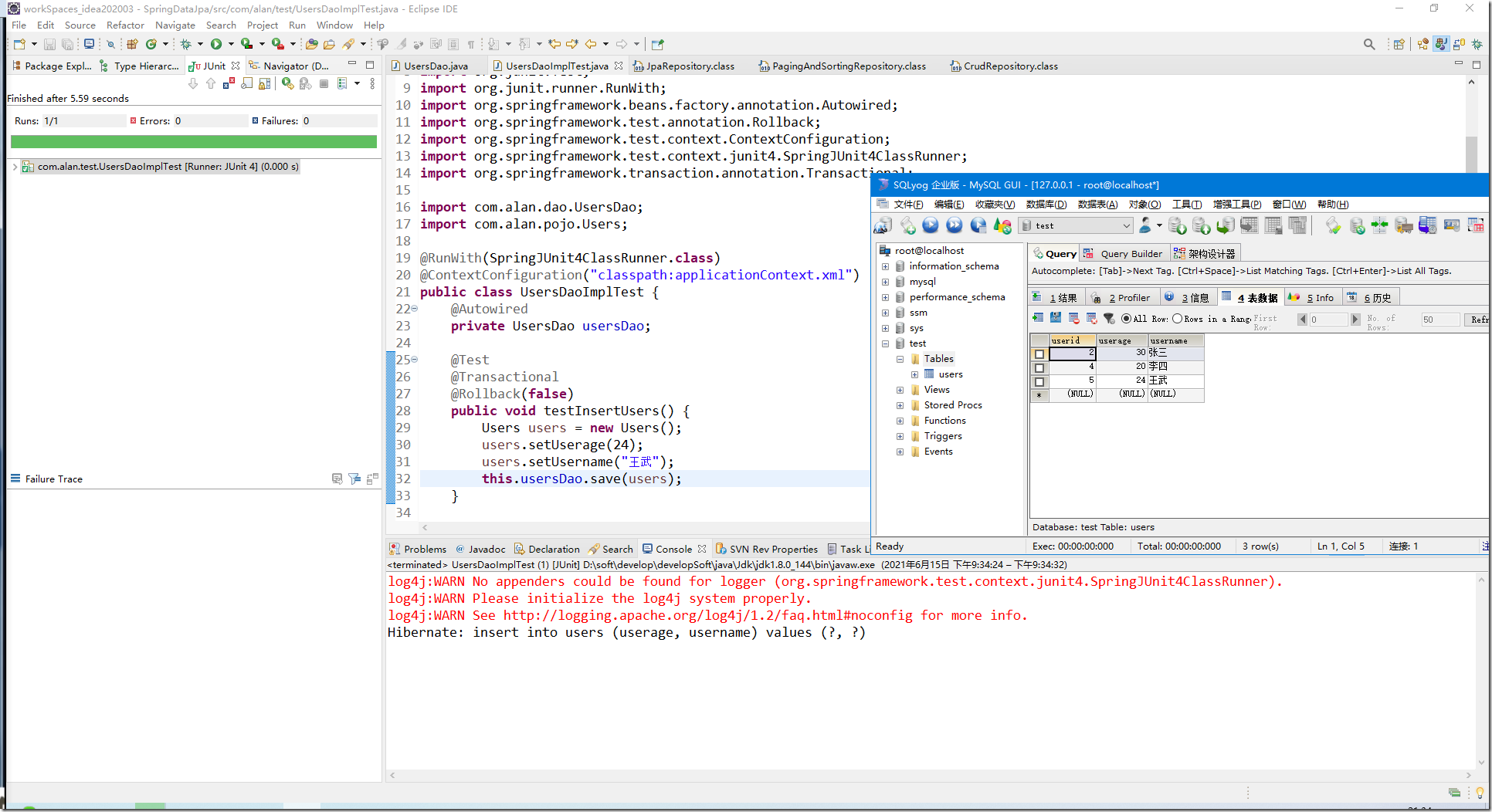Expand information_schema database node
This screenshot has width=1492, height=812.
pyautogui.click(x=885, y=266)
